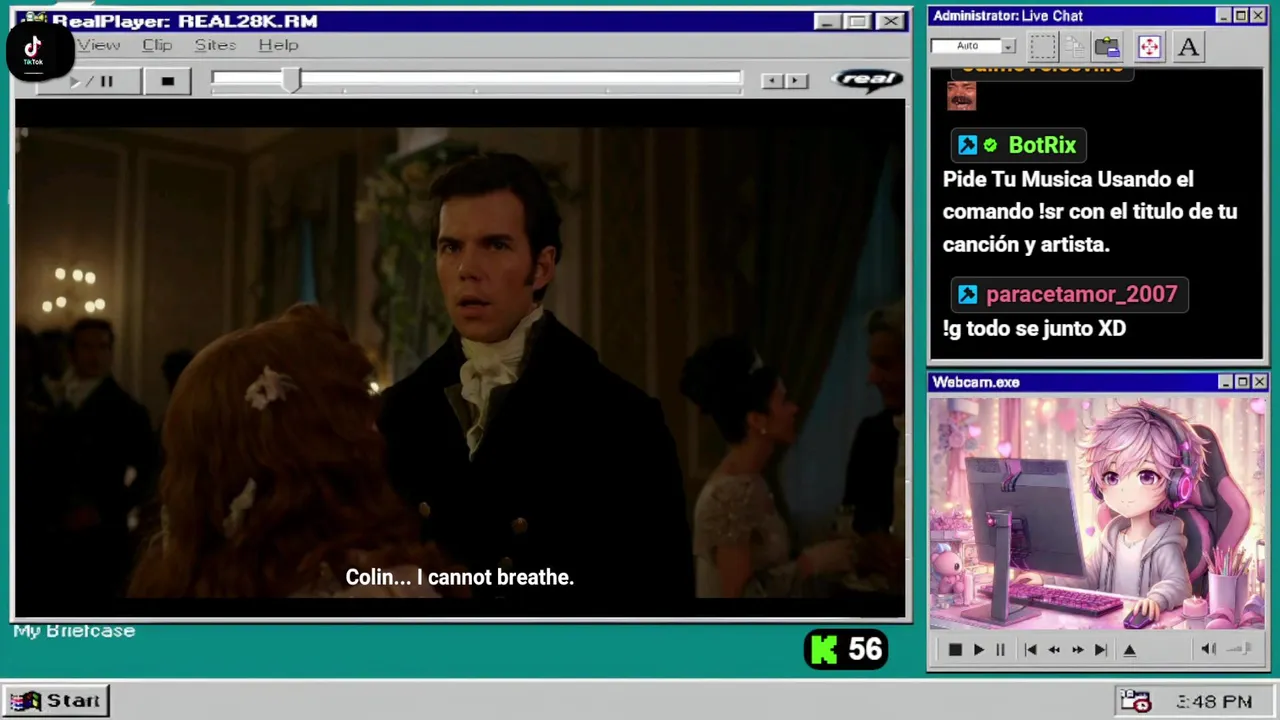Stop the RealPlayer clip
The height and width of the screenshot is (720, 1280).
pyautogui.click(x=167, y=81)
